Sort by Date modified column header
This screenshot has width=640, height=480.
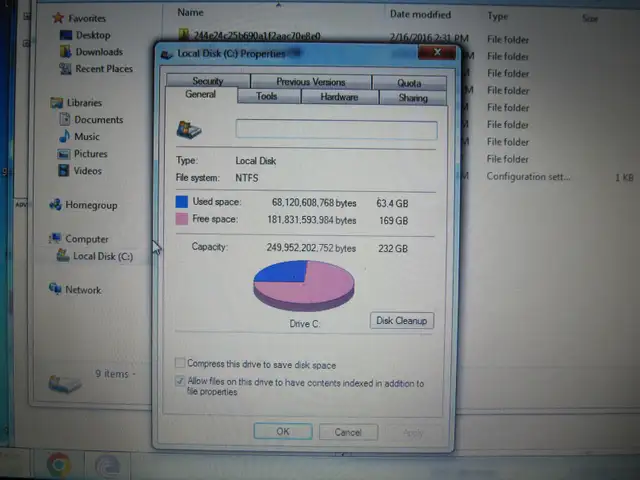420,14
